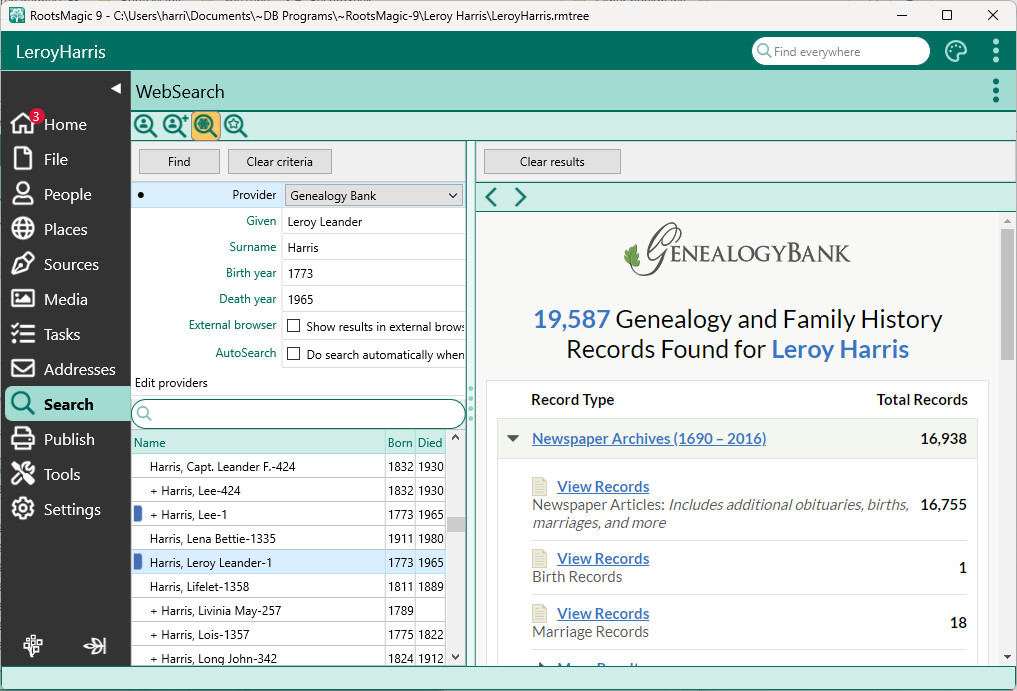This screenshot has width=1017, height=691.
Task: Enable the AutoSearch checkbox
Action: click(x=294, y=354)
